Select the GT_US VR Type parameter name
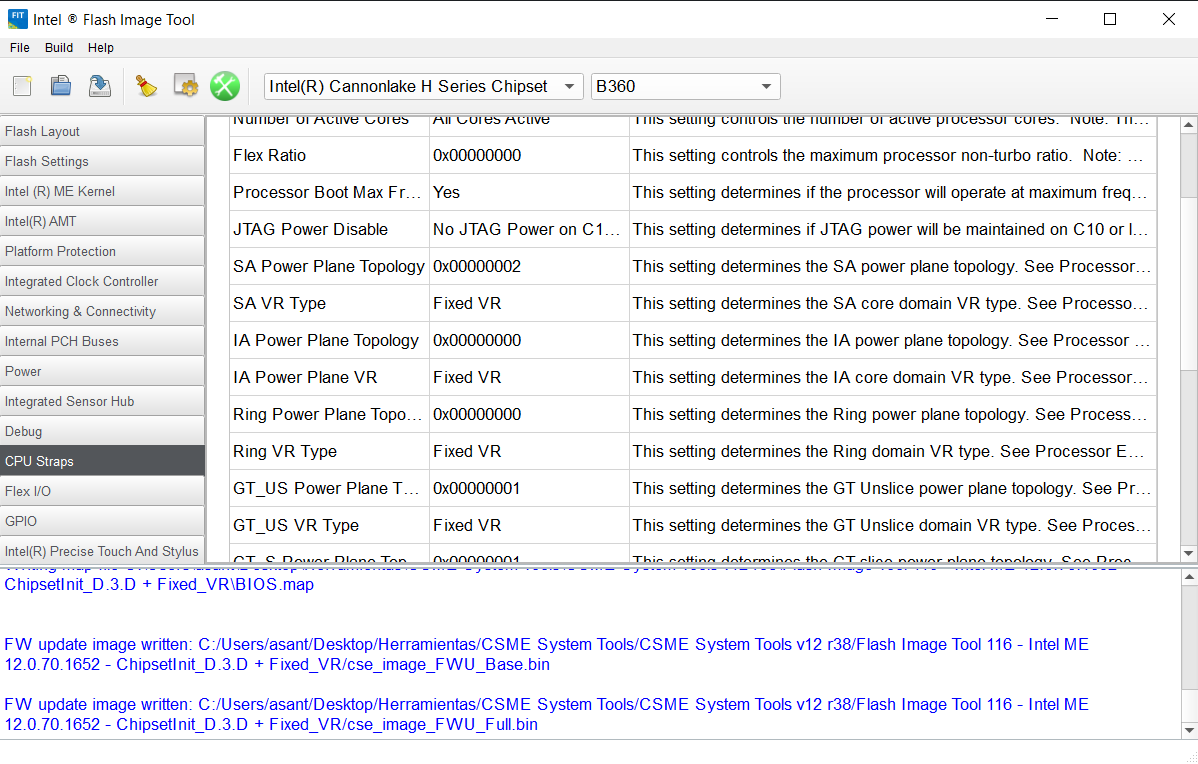 tap(329, 526)
